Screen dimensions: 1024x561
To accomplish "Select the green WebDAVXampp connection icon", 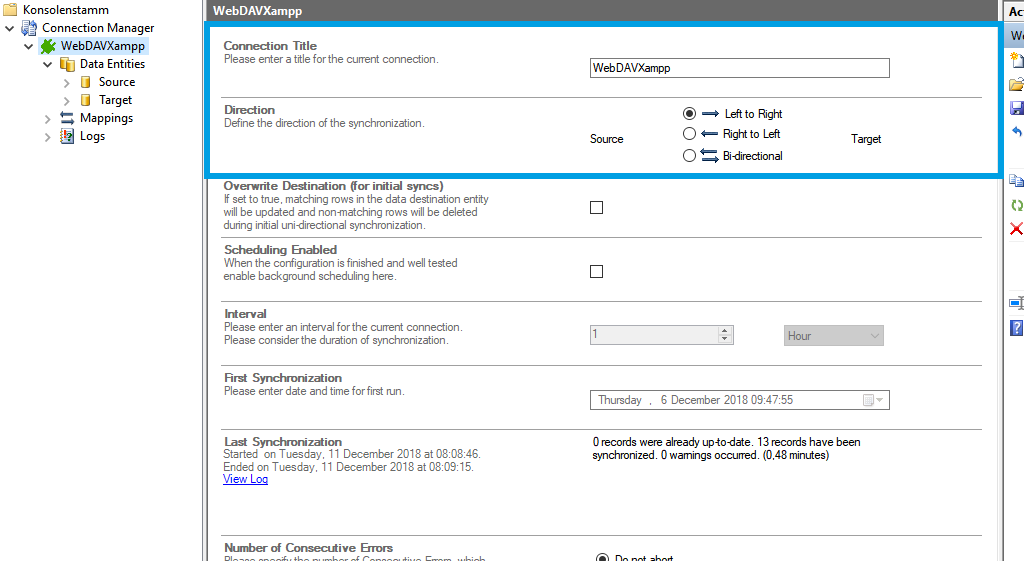I will [48, 46].
